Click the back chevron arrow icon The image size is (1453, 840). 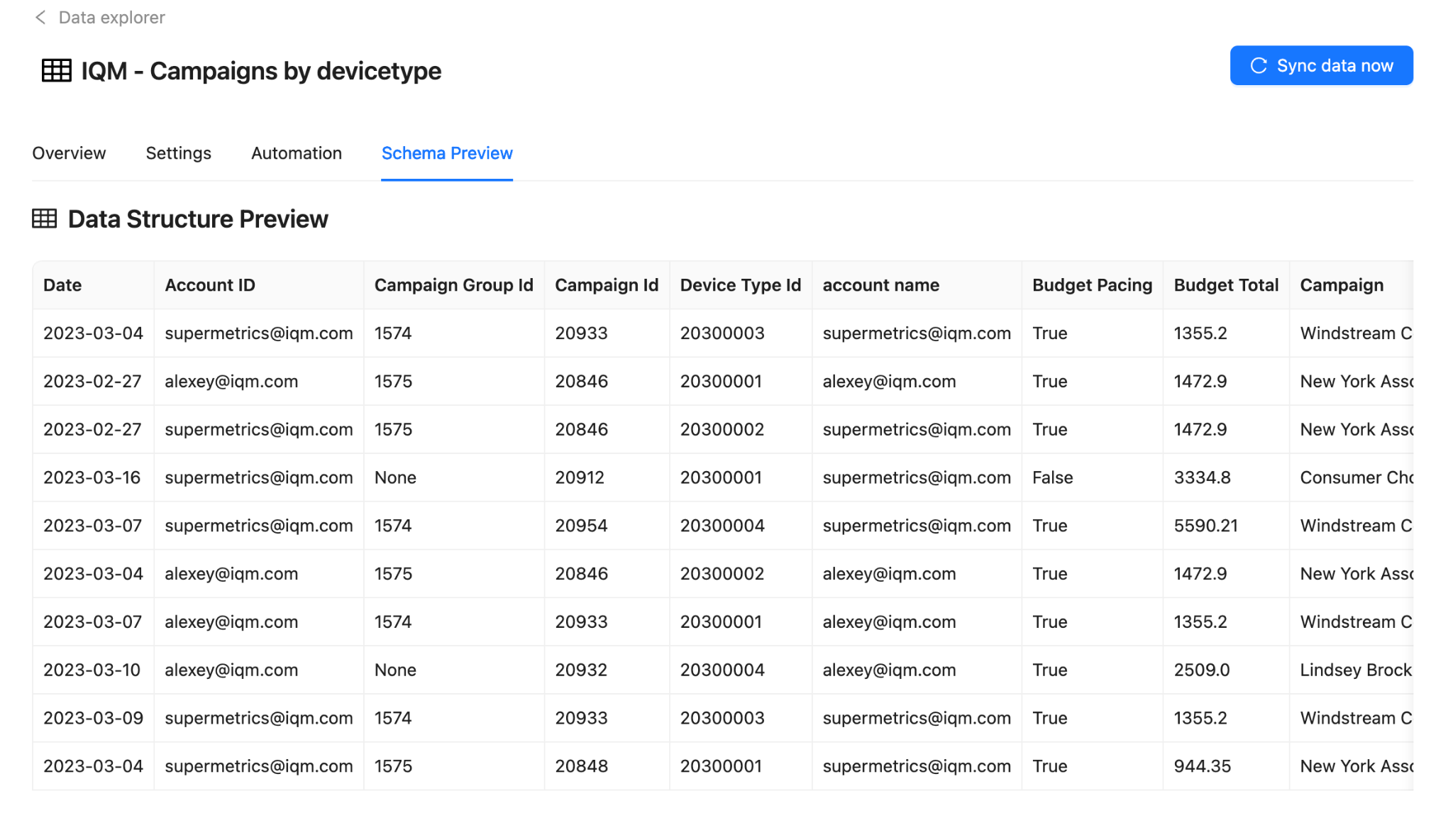(x=40, y=18)
